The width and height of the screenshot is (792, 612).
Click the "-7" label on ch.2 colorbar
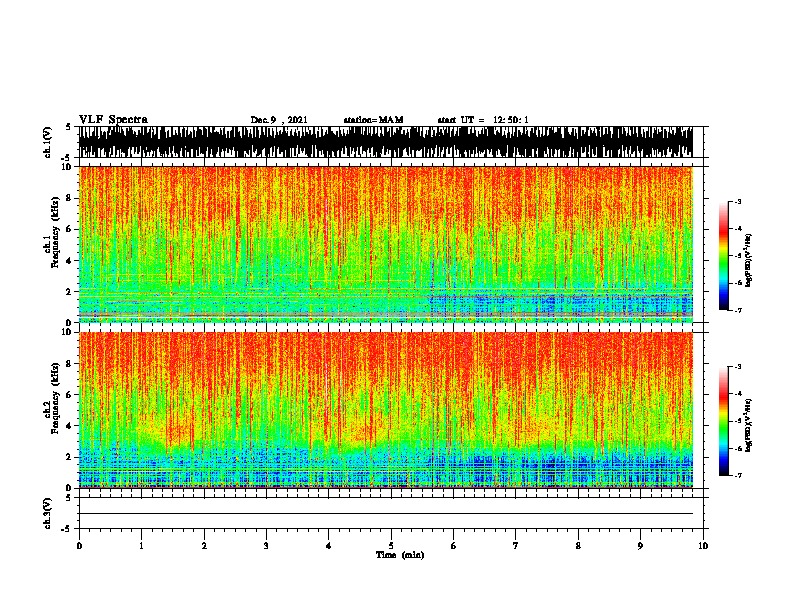pyautogui.click(x=738, y=475)
